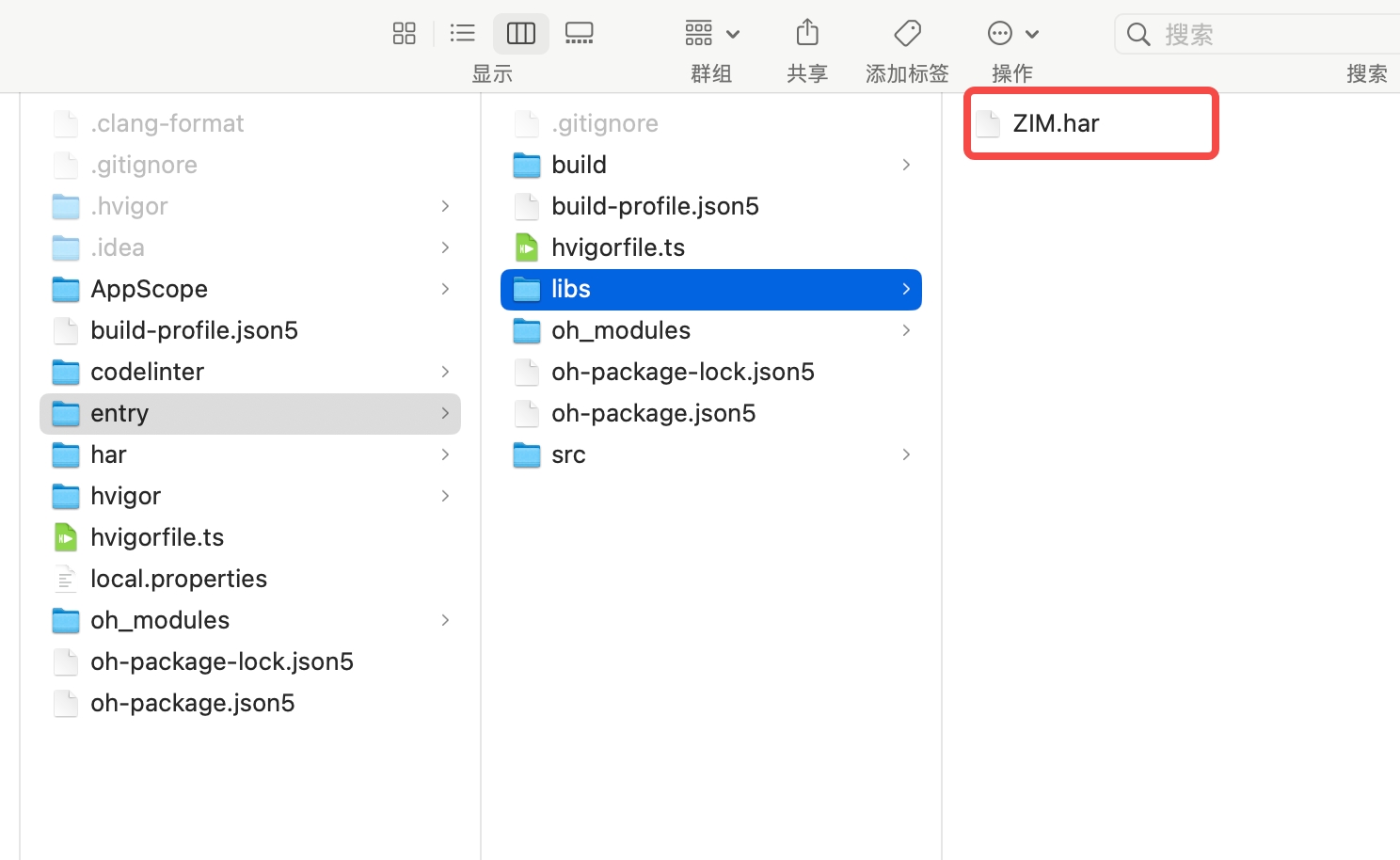Click the entry folder icon
The image size is (1400, 860).
pos(66,413)
